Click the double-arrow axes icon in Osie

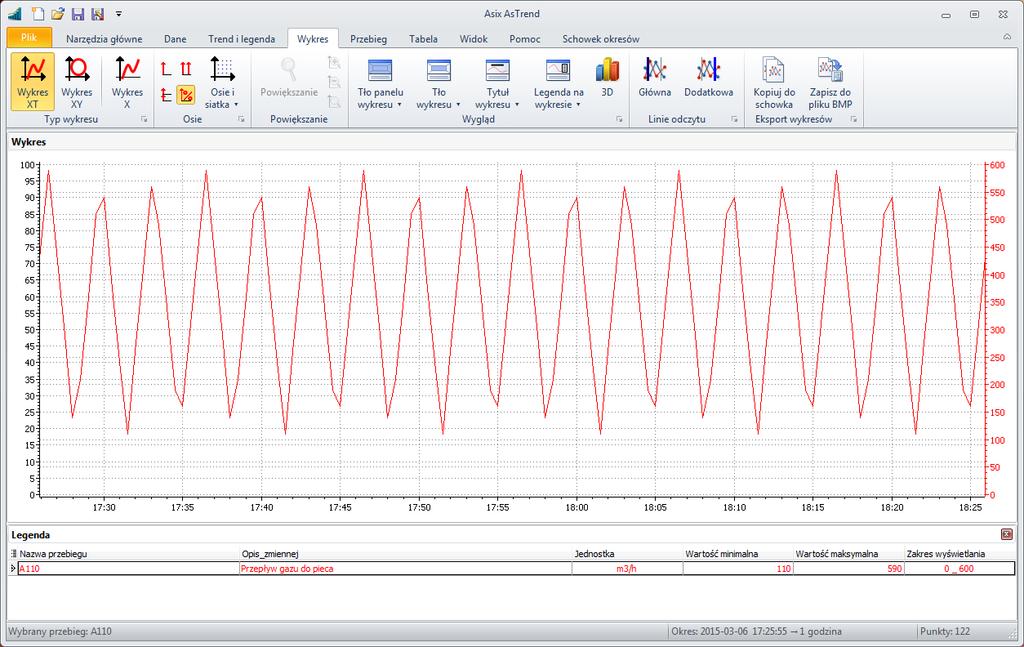[186, 68]
